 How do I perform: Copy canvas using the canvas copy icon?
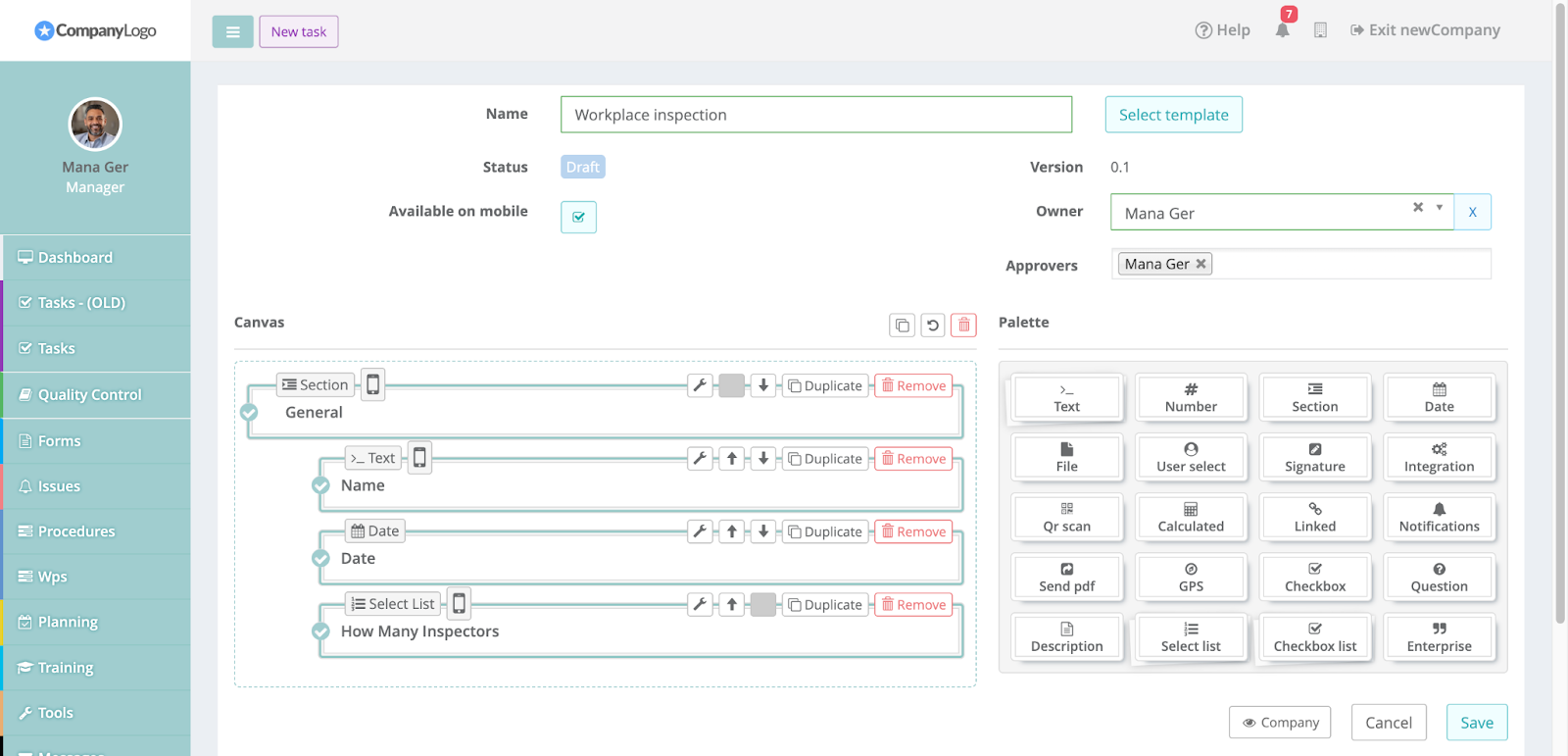point(902,325)
